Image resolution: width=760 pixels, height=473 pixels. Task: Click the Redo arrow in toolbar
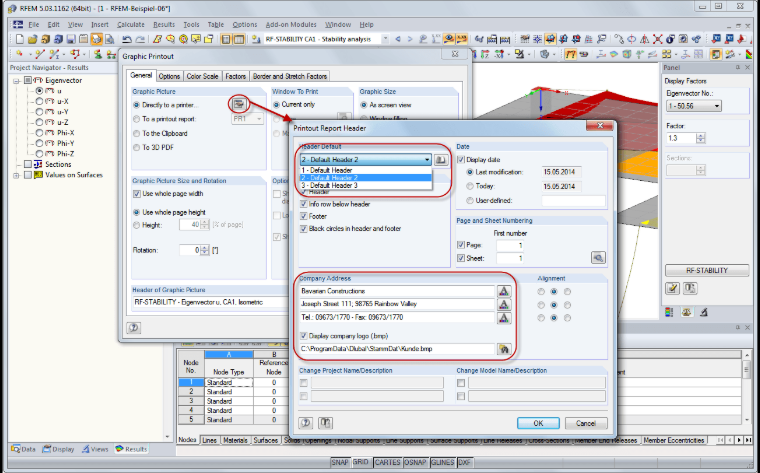pos(140,39)
